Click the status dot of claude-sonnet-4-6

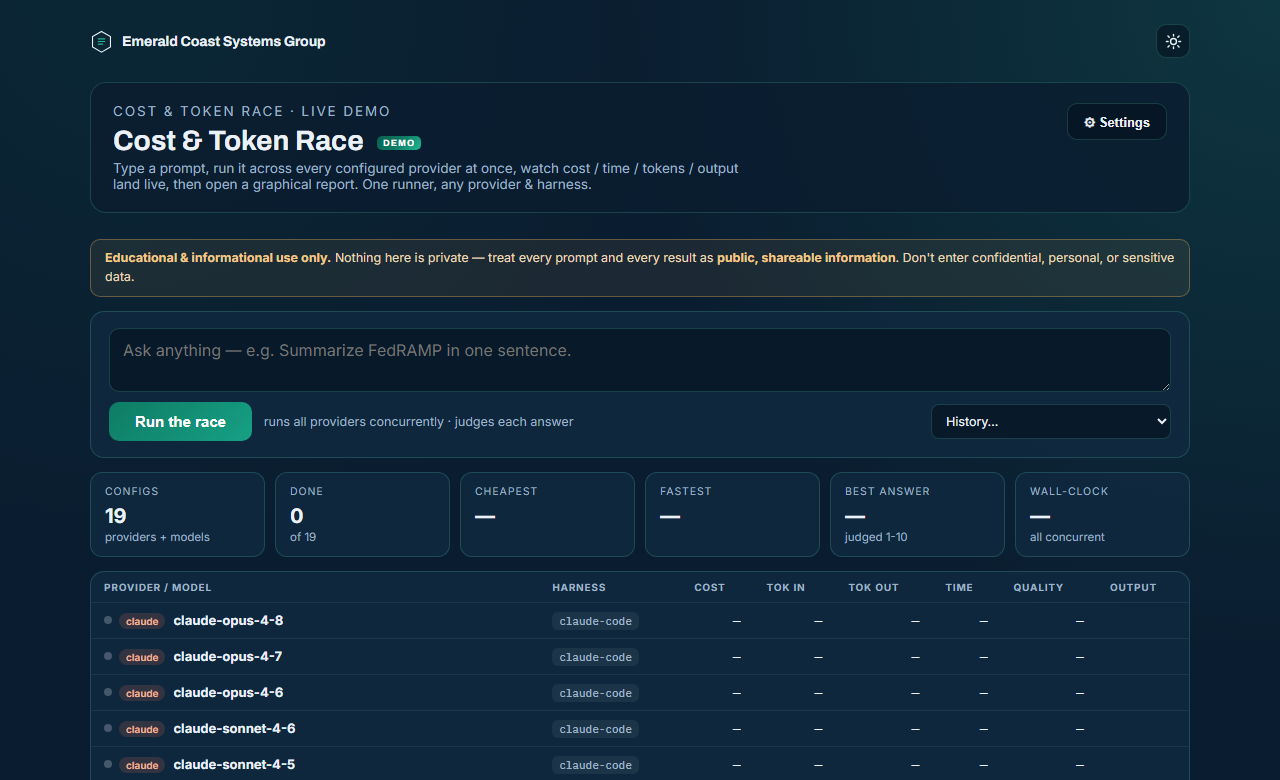(108, 728)
